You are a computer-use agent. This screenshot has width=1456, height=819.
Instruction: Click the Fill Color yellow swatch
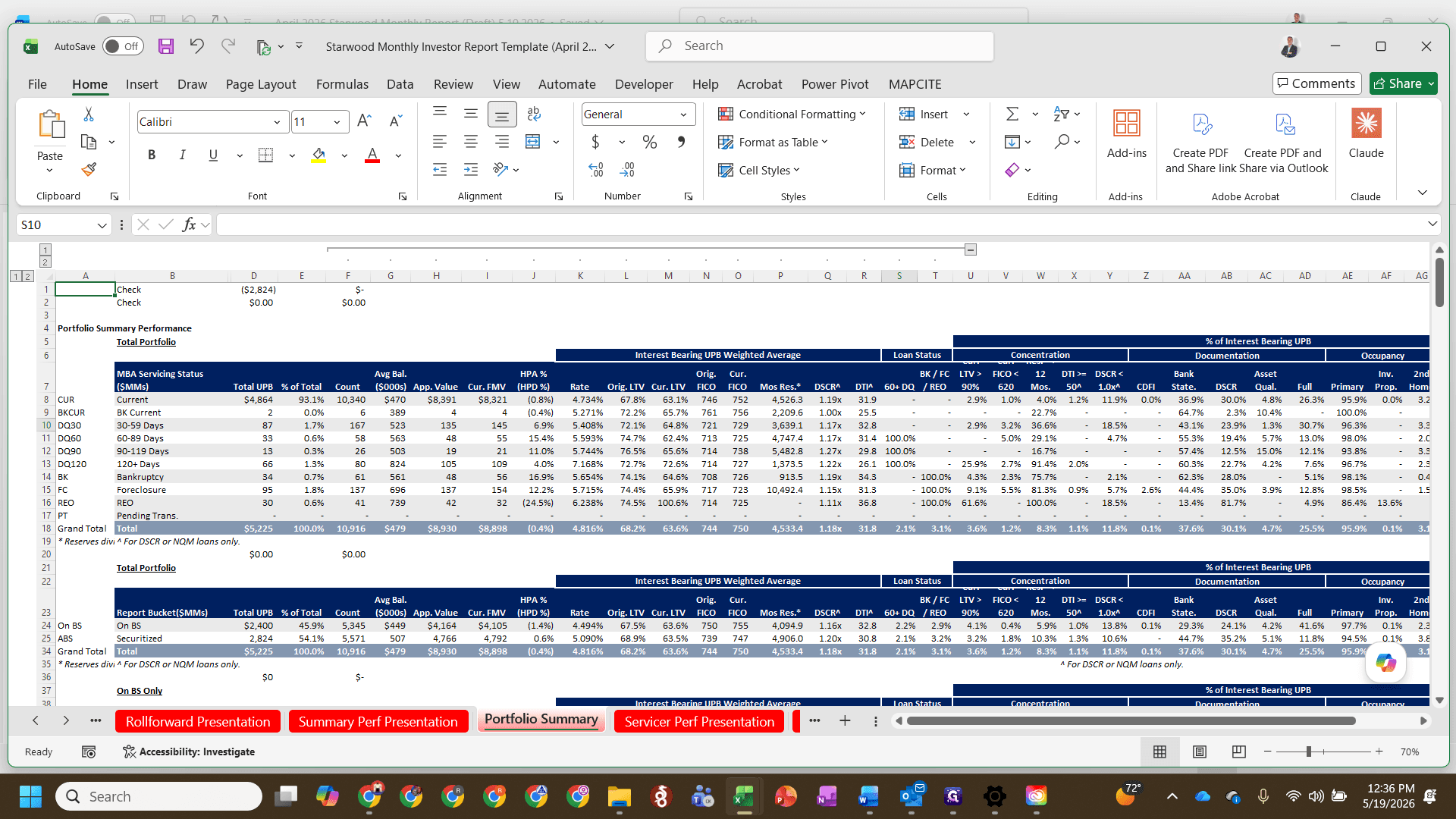318,155
